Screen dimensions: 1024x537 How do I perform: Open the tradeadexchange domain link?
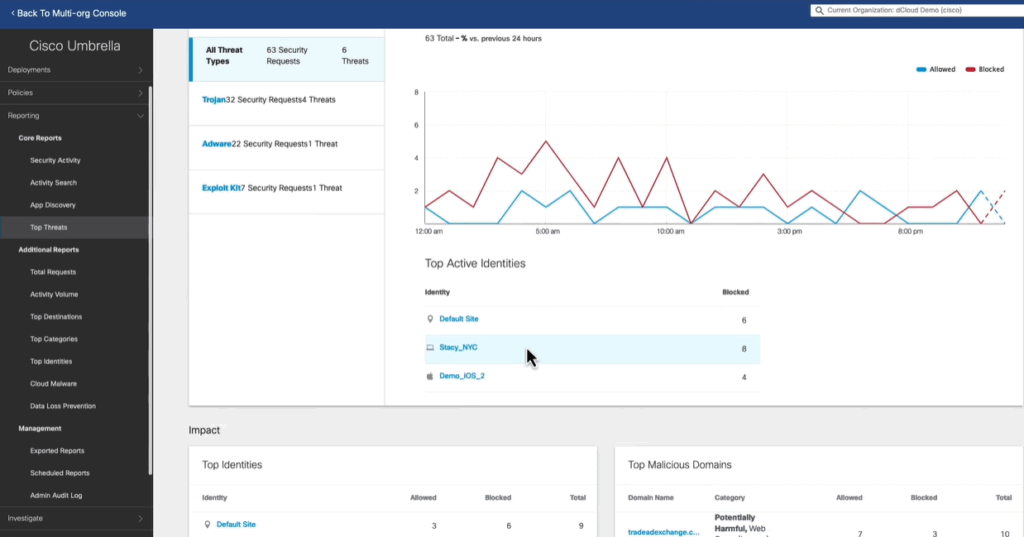tap(664, 532)
